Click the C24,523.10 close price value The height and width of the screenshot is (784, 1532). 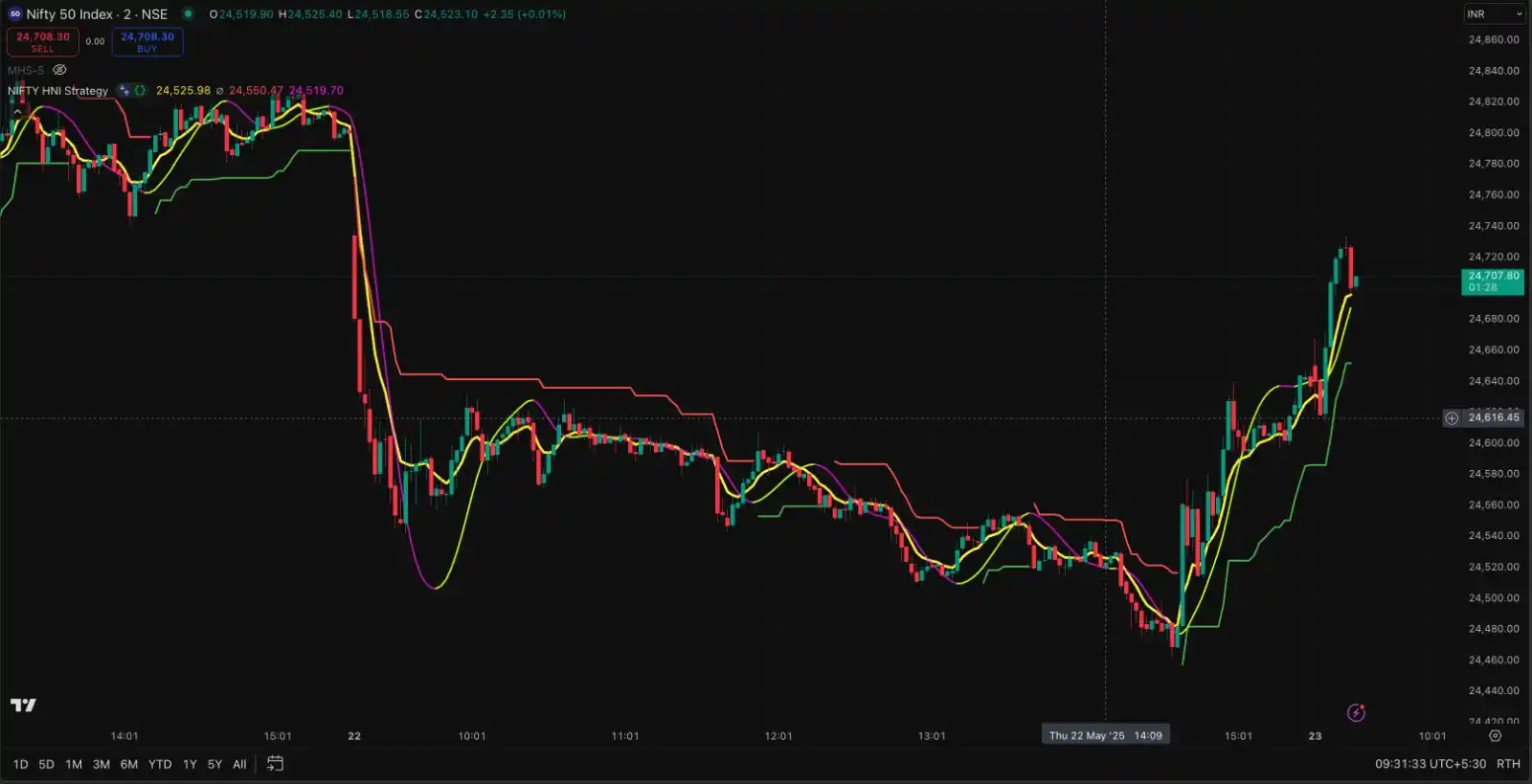click(446, 14)
